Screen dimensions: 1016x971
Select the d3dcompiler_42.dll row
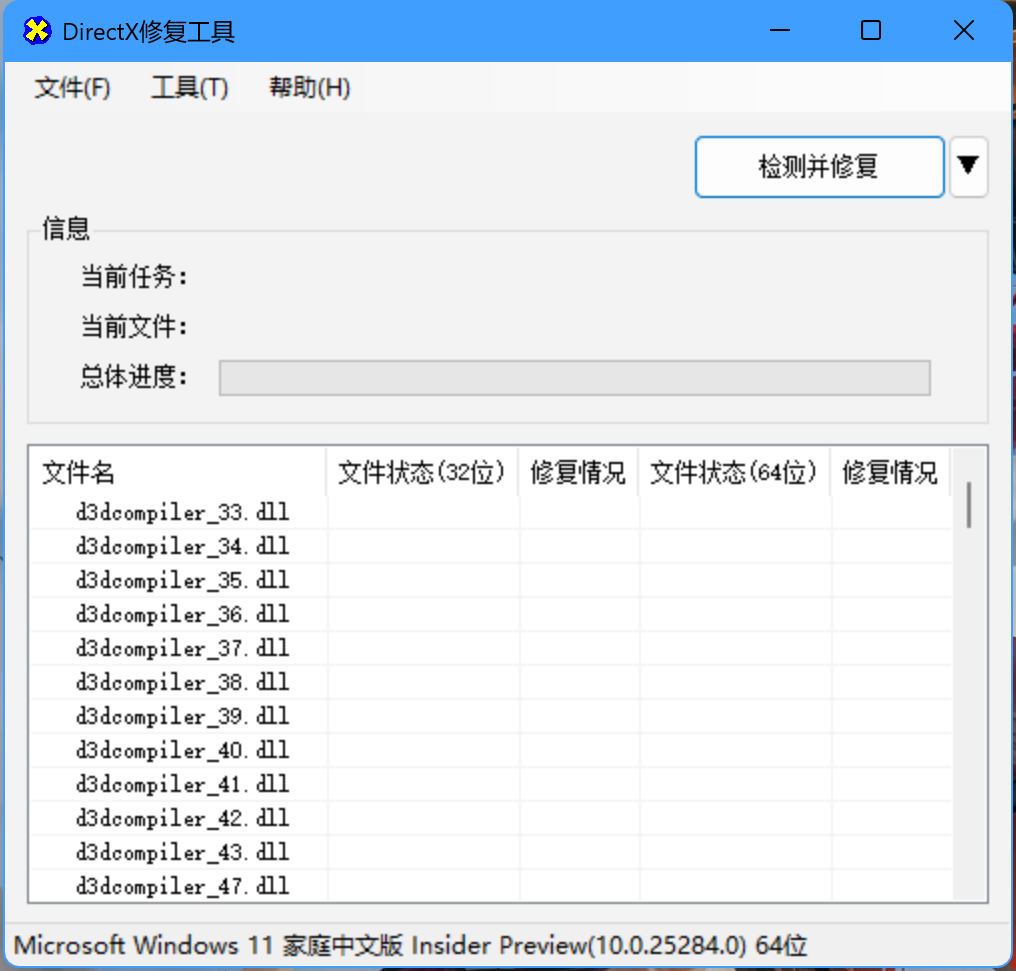point(491,818)
